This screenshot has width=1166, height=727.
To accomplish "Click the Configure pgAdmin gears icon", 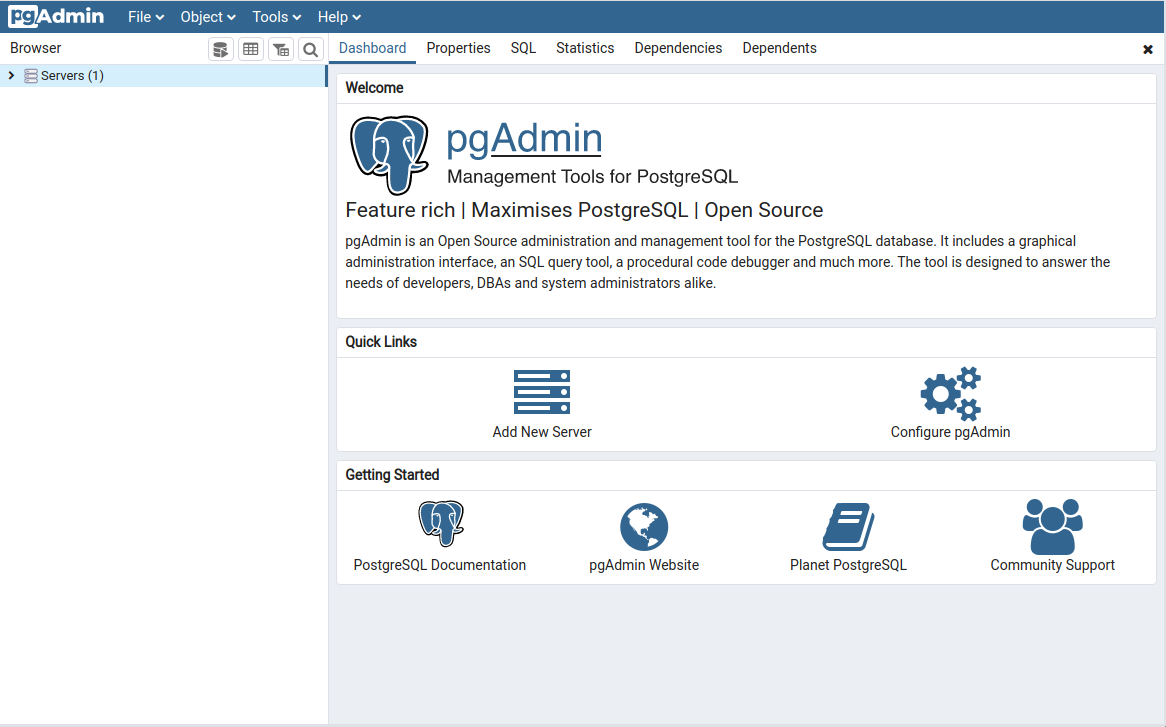I will 950,393.
